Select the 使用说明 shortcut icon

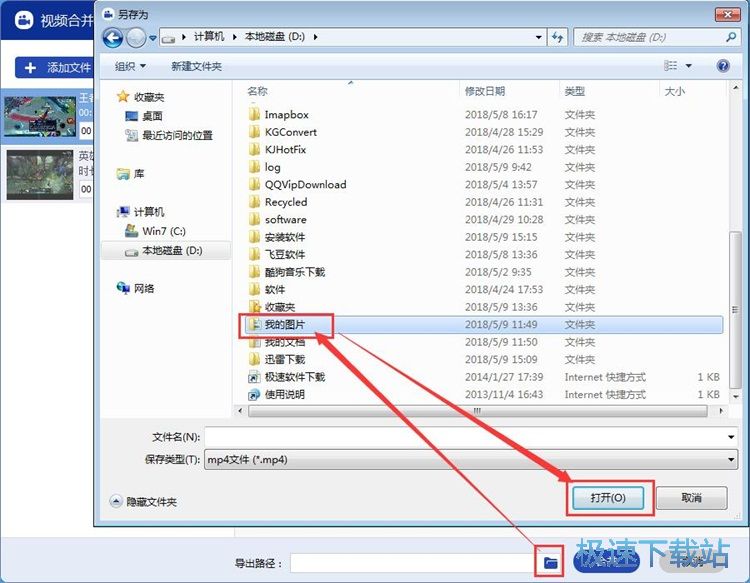(254, 395)
